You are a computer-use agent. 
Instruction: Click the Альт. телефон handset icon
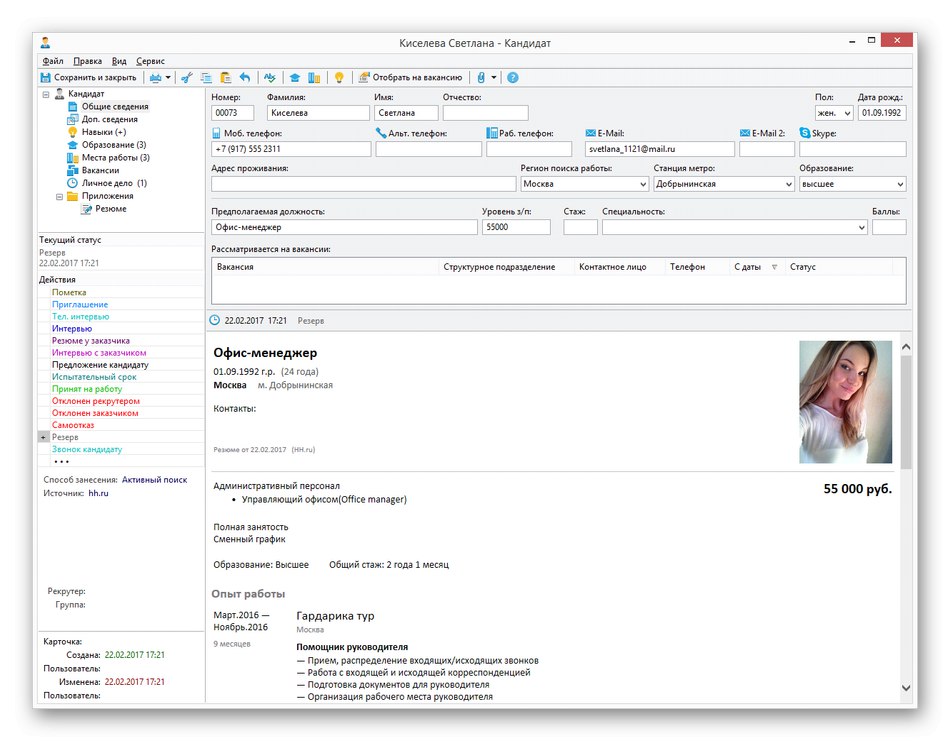point(380,133)
